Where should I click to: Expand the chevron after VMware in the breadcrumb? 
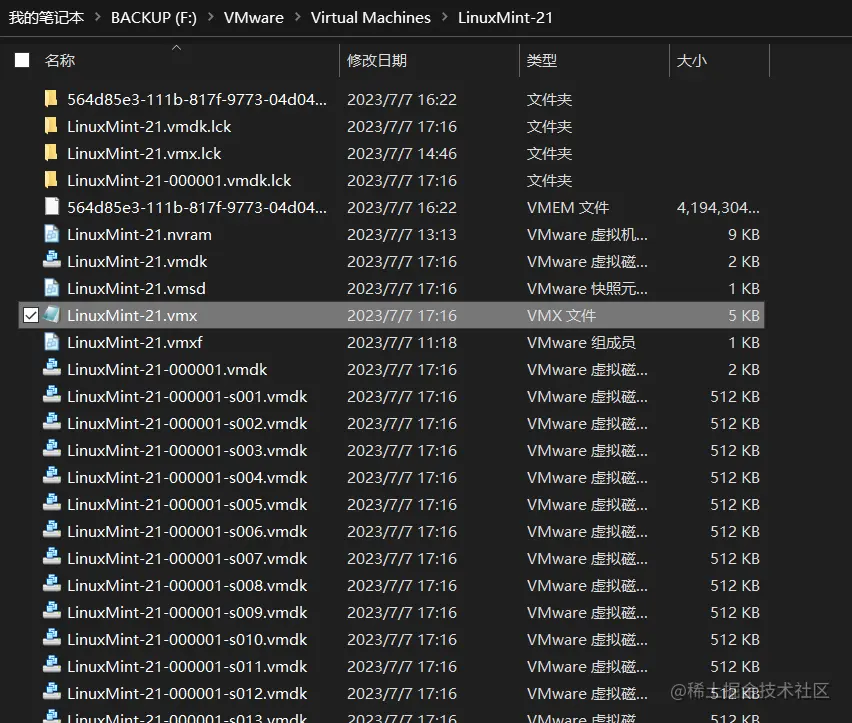click(298, 17)
